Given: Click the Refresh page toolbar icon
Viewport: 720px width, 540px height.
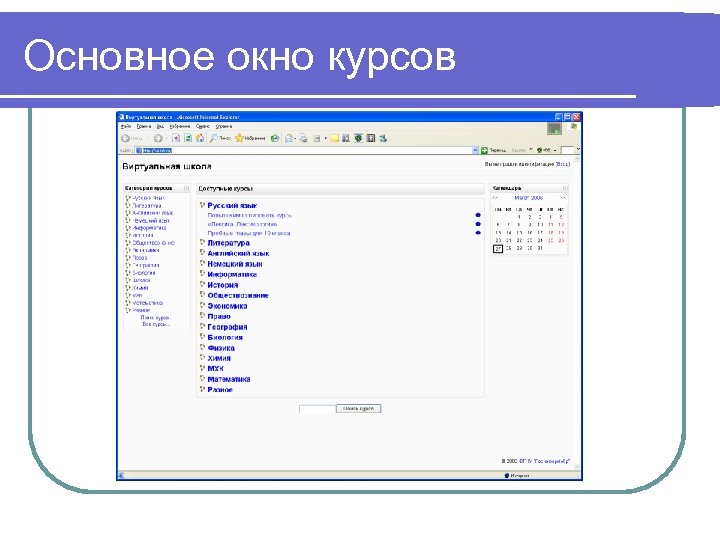Looking at the screenshot, I should pyautogui.click(x=188, y=138).
